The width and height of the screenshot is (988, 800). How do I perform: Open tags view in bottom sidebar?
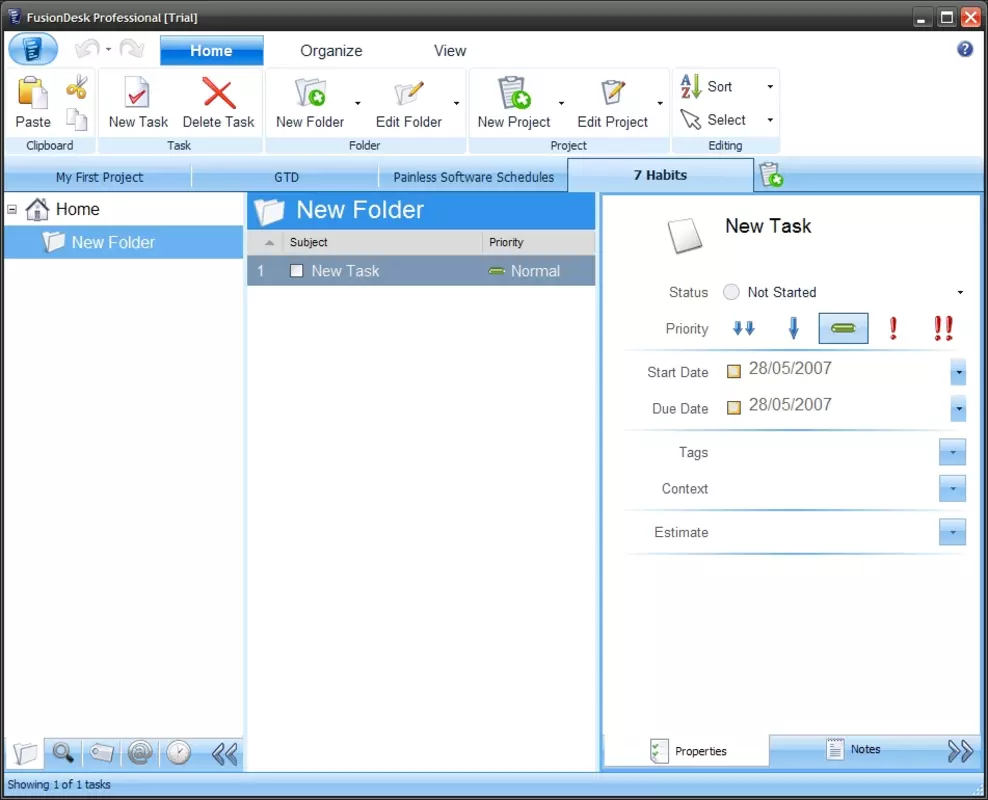101,753
